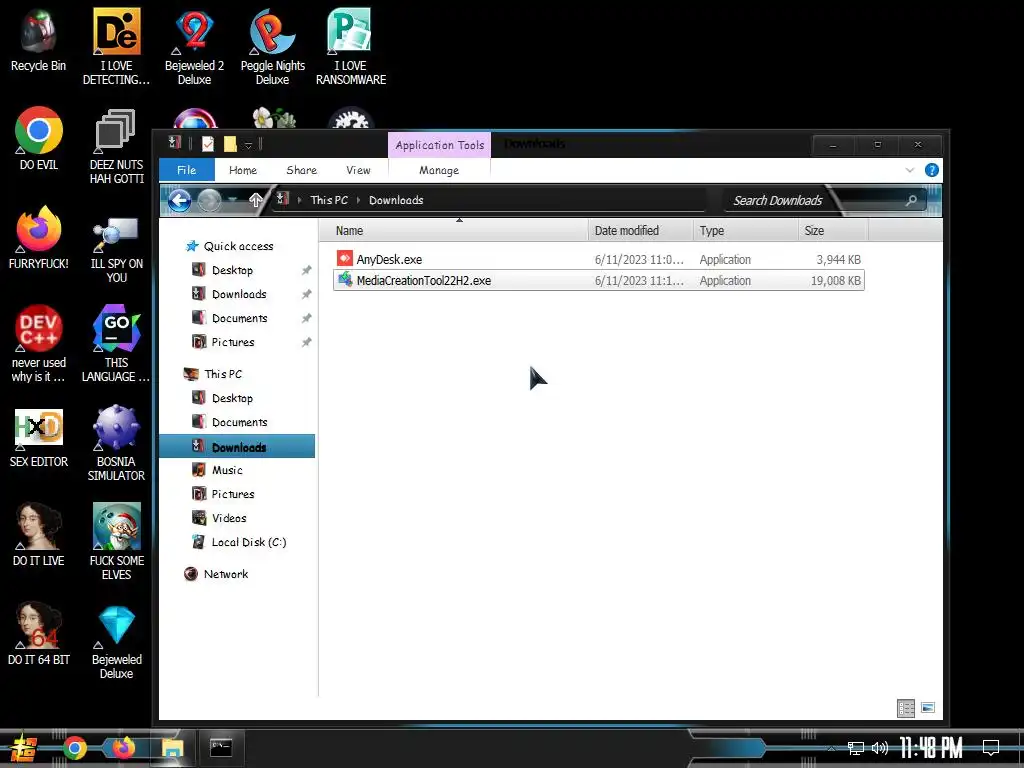The image size is (1024, 768).
Task: Click the taskbar clock showing 11:48 PM
Action: [x=931, y=748]
